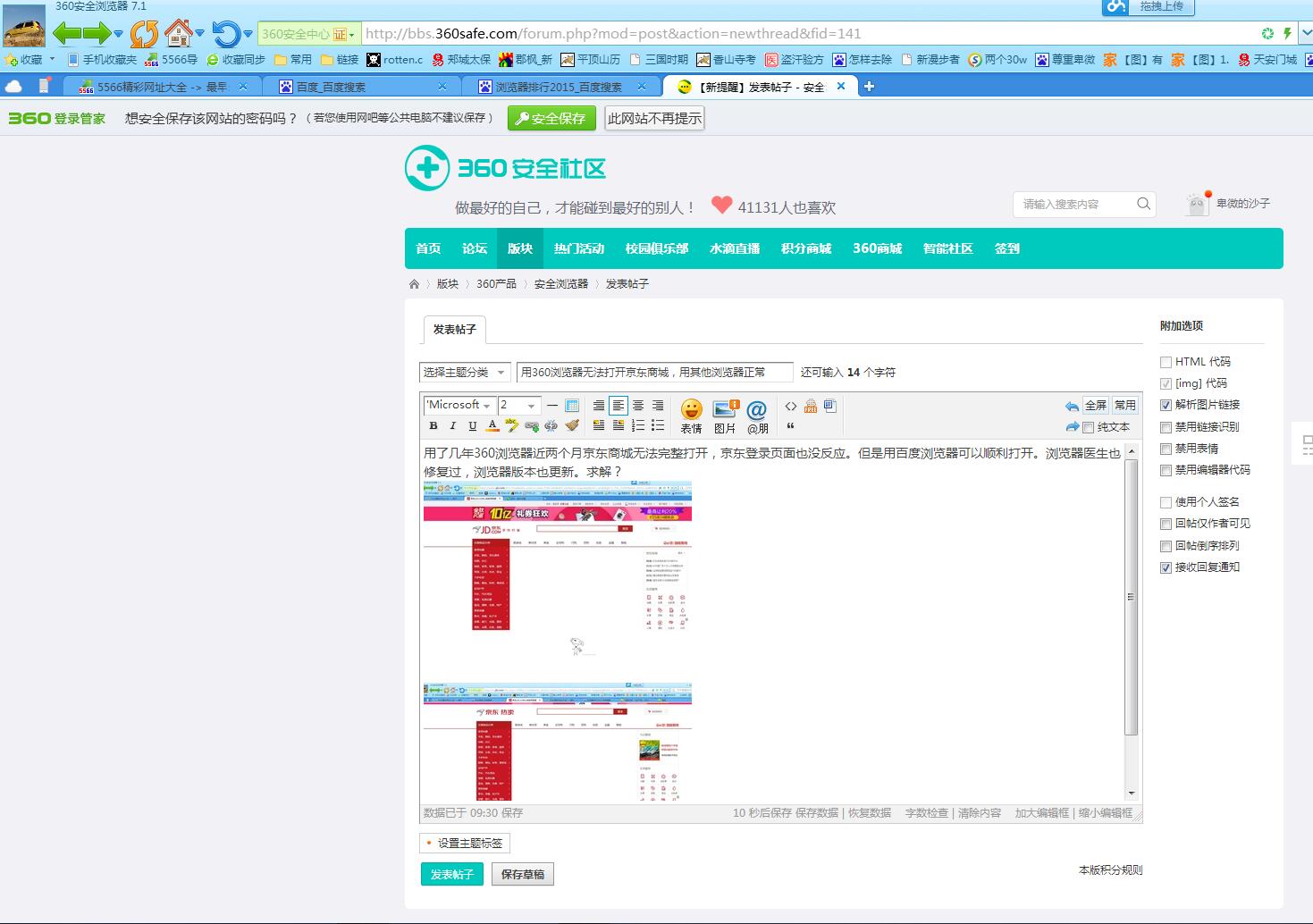Open the 热门活动 navigation item
This screenshot has width=1313, height=924.
579,248
